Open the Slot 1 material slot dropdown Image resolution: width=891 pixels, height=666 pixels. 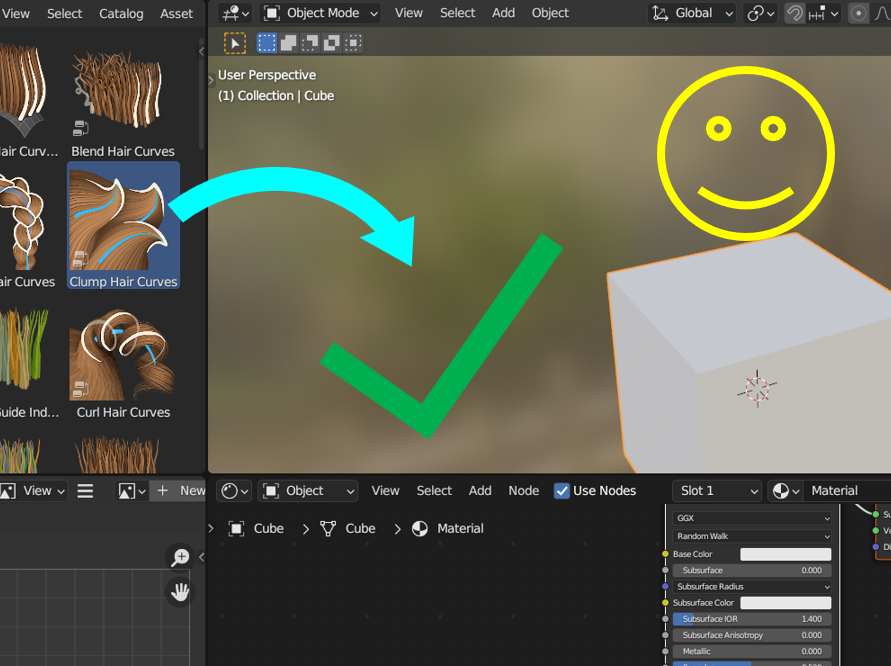717,491
